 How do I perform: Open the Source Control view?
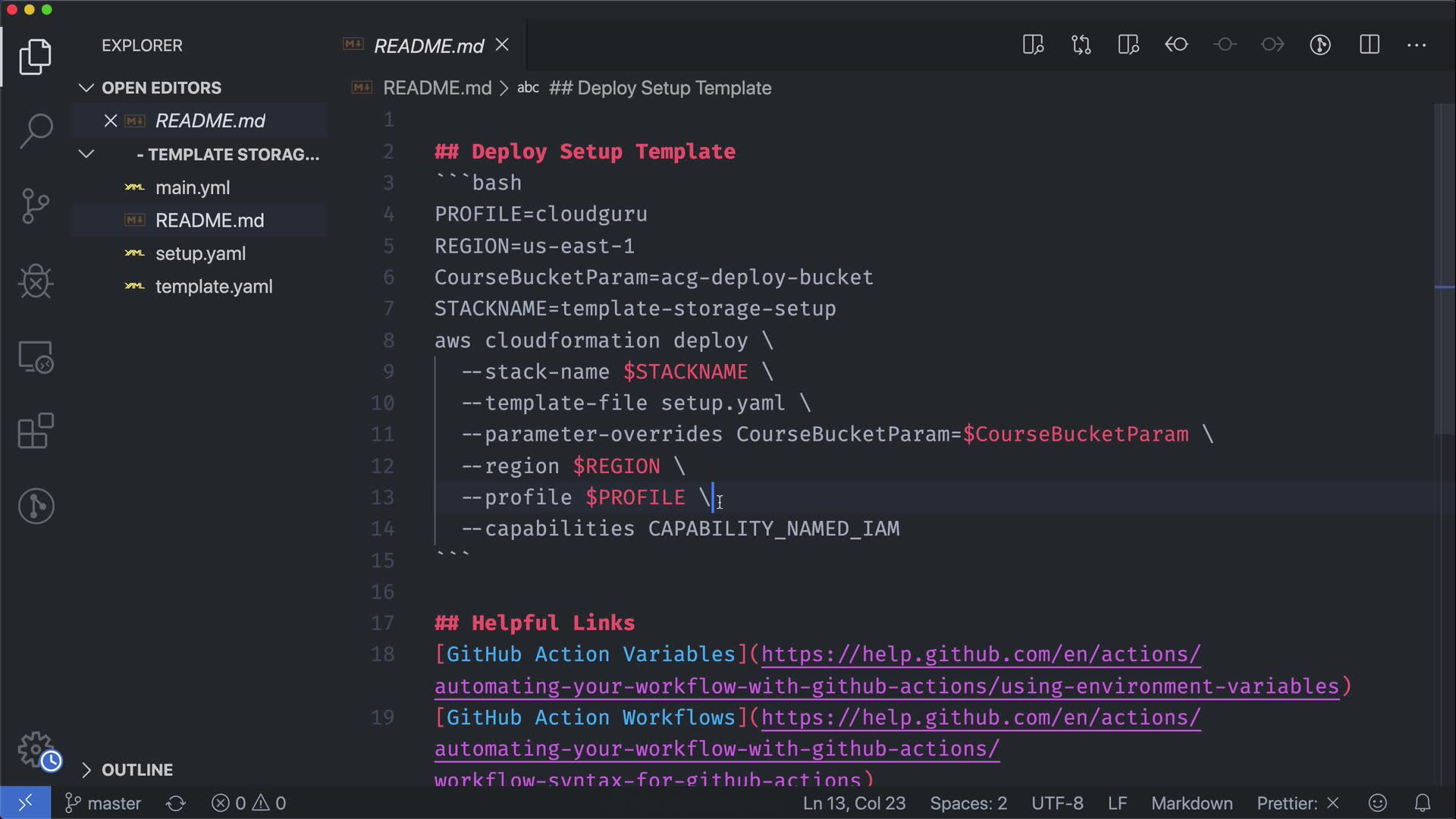point(36,206)
